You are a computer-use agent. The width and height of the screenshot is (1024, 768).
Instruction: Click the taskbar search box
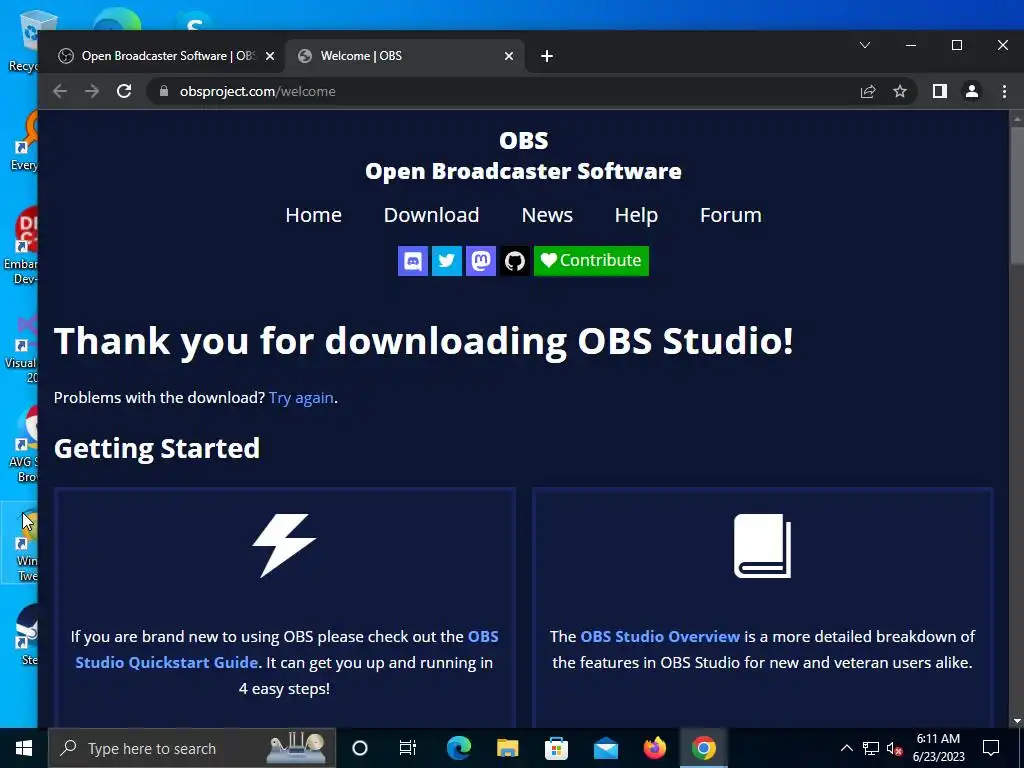tap(192, 748)
